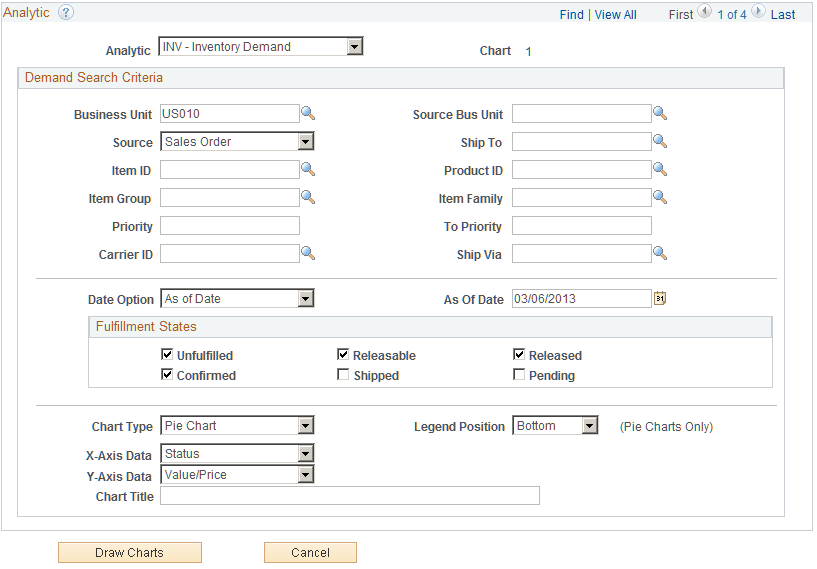Click the Find link
817x569 pixels.
tap(572, 15)
